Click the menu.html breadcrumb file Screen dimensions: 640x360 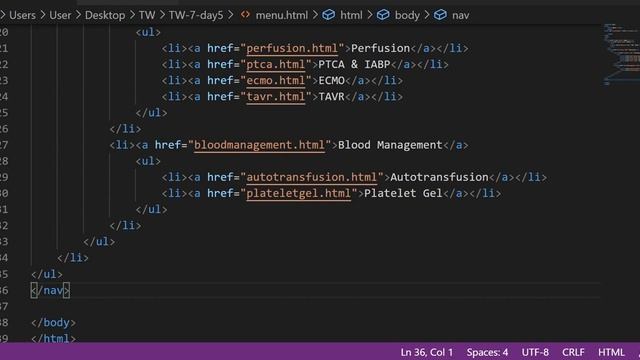[282, 15]
